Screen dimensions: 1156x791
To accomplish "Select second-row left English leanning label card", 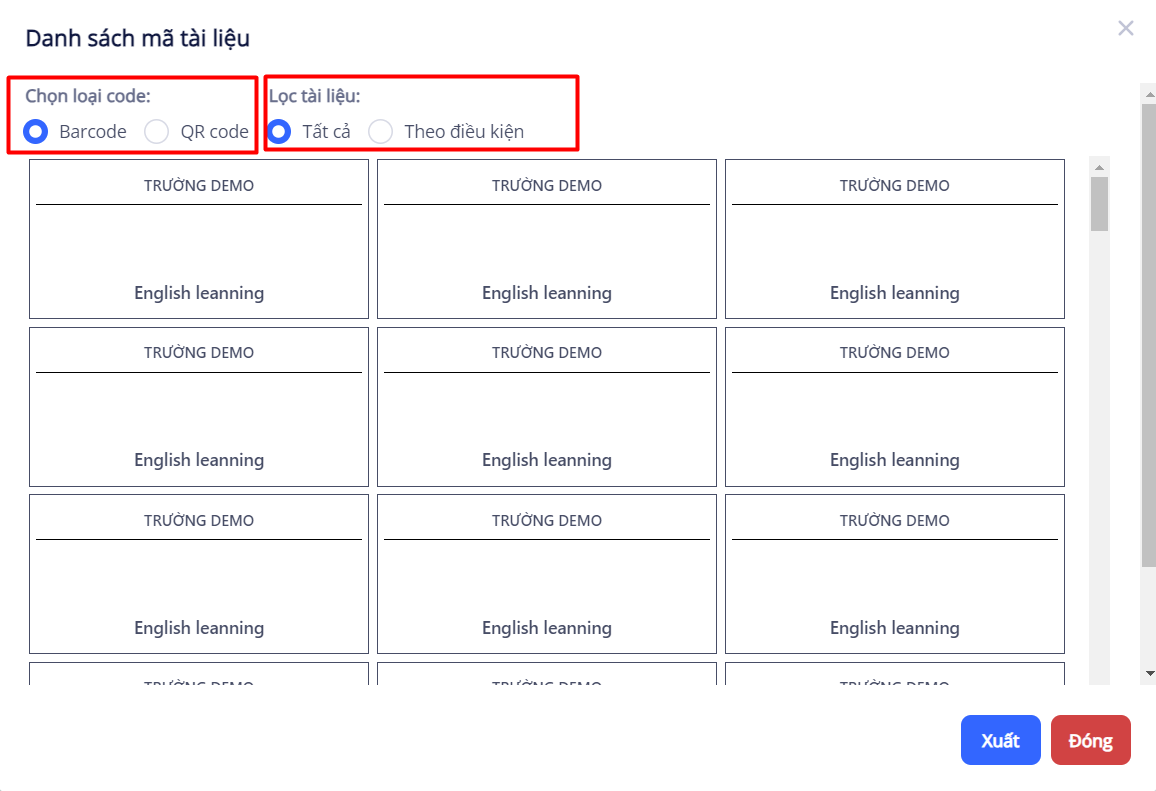I will tap(199, 407).
